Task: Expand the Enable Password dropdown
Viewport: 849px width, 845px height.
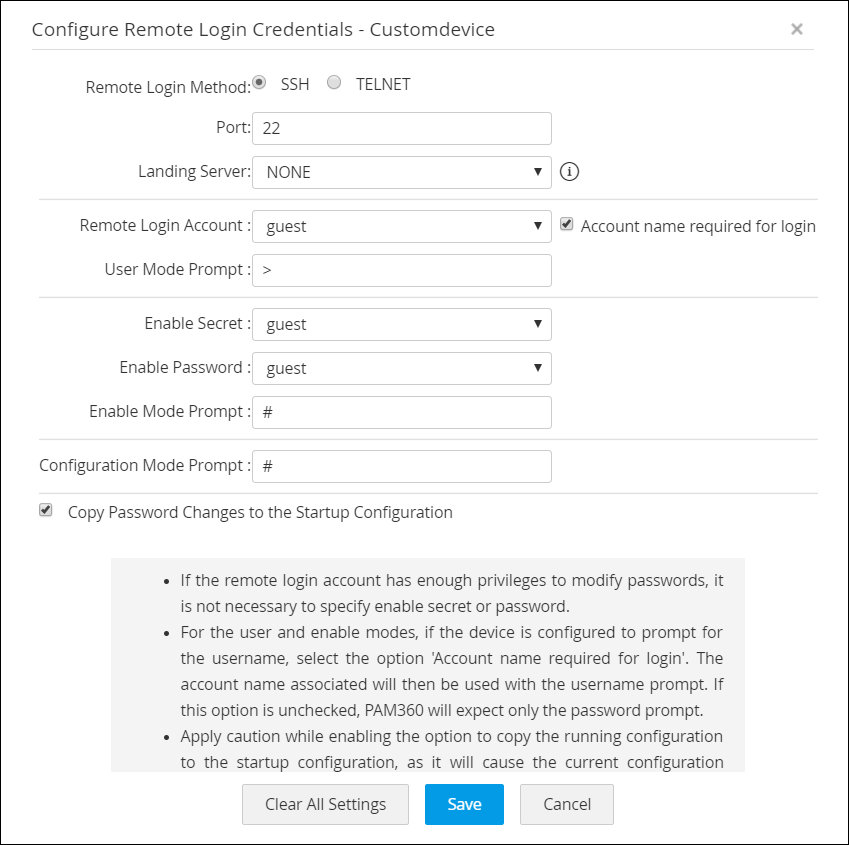Action: tap(401, 368)
